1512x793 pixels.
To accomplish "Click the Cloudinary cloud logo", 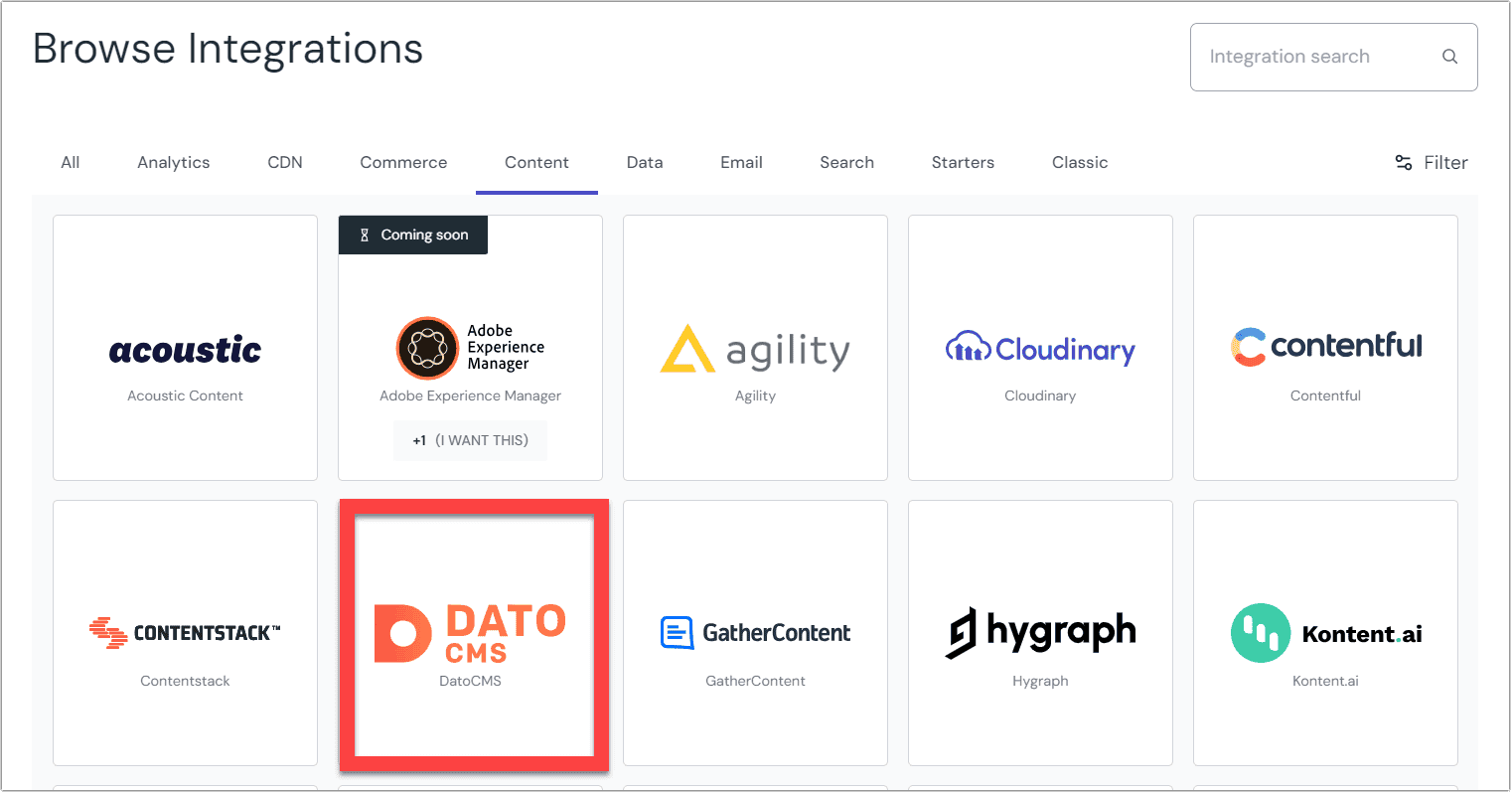I will 968,347.
